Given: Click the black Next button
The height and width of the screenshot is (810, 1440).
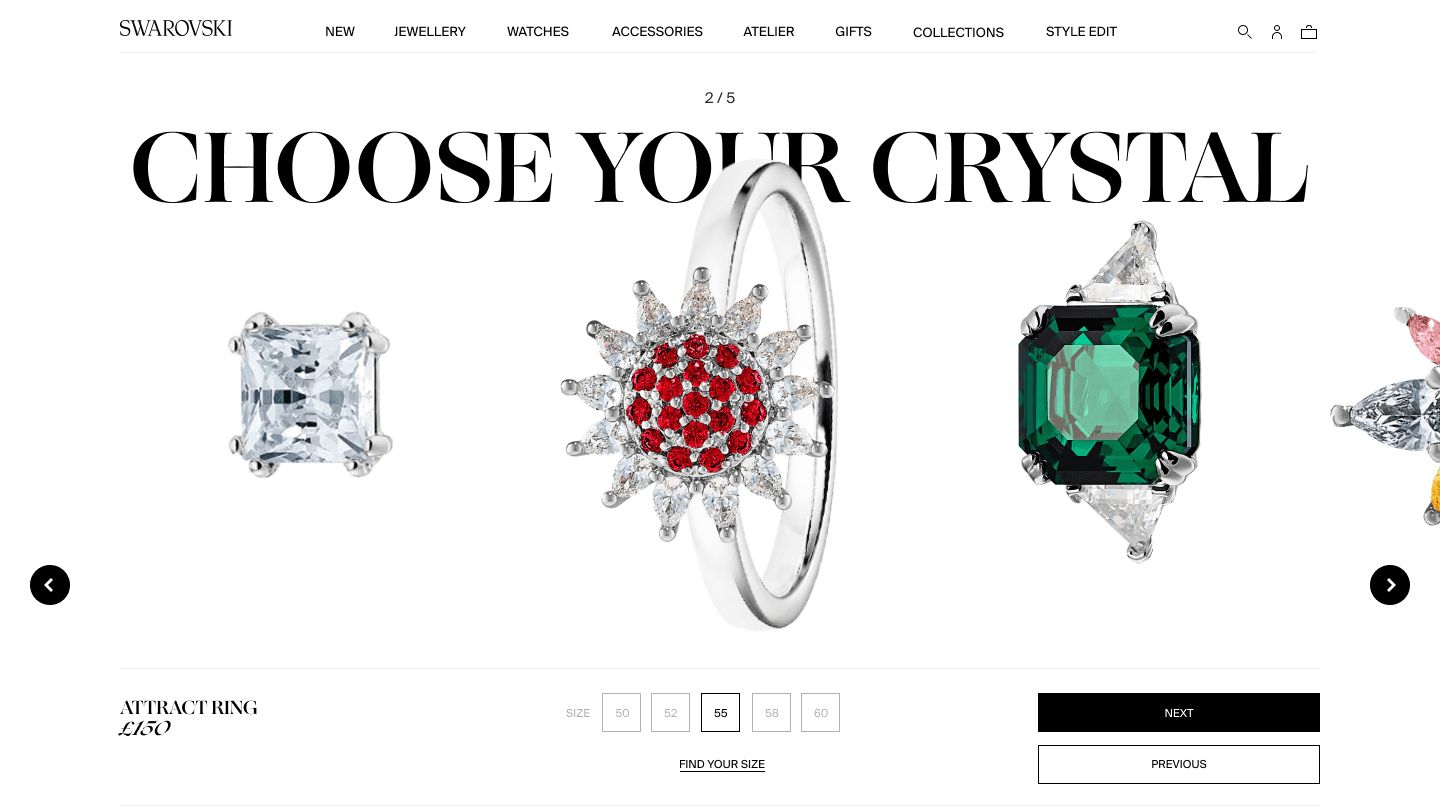Looking at the screenshot, I should point(1179,713).
